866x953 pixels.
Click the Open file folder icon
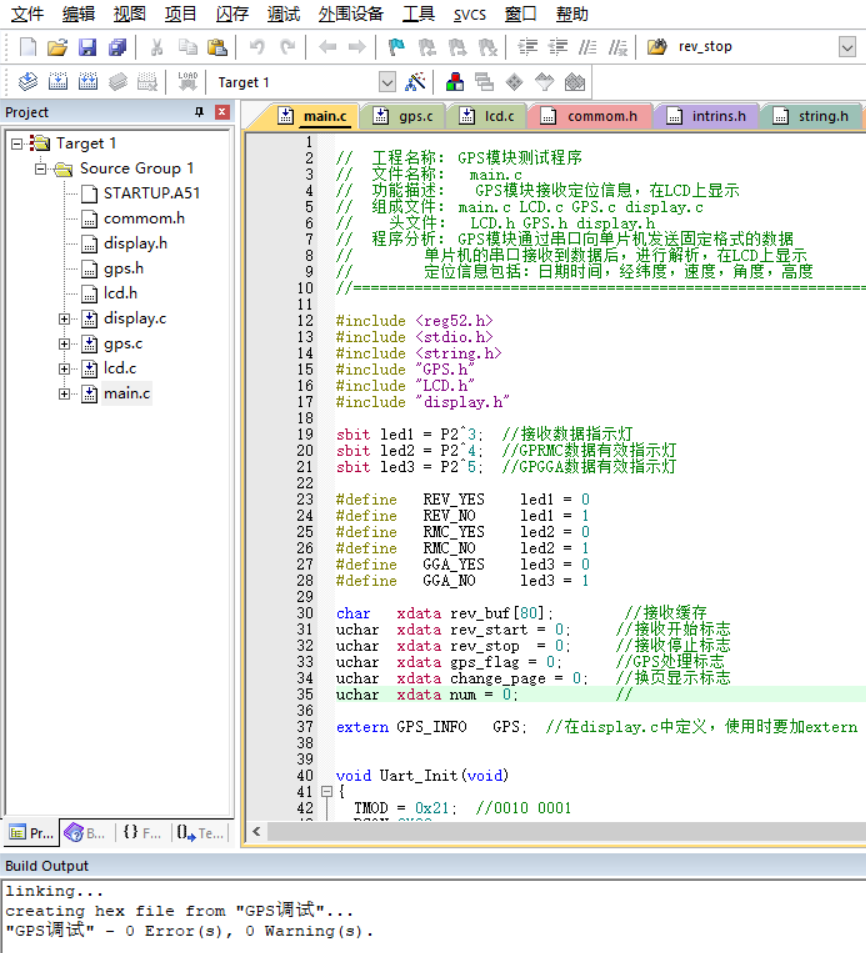coord(58,47)
